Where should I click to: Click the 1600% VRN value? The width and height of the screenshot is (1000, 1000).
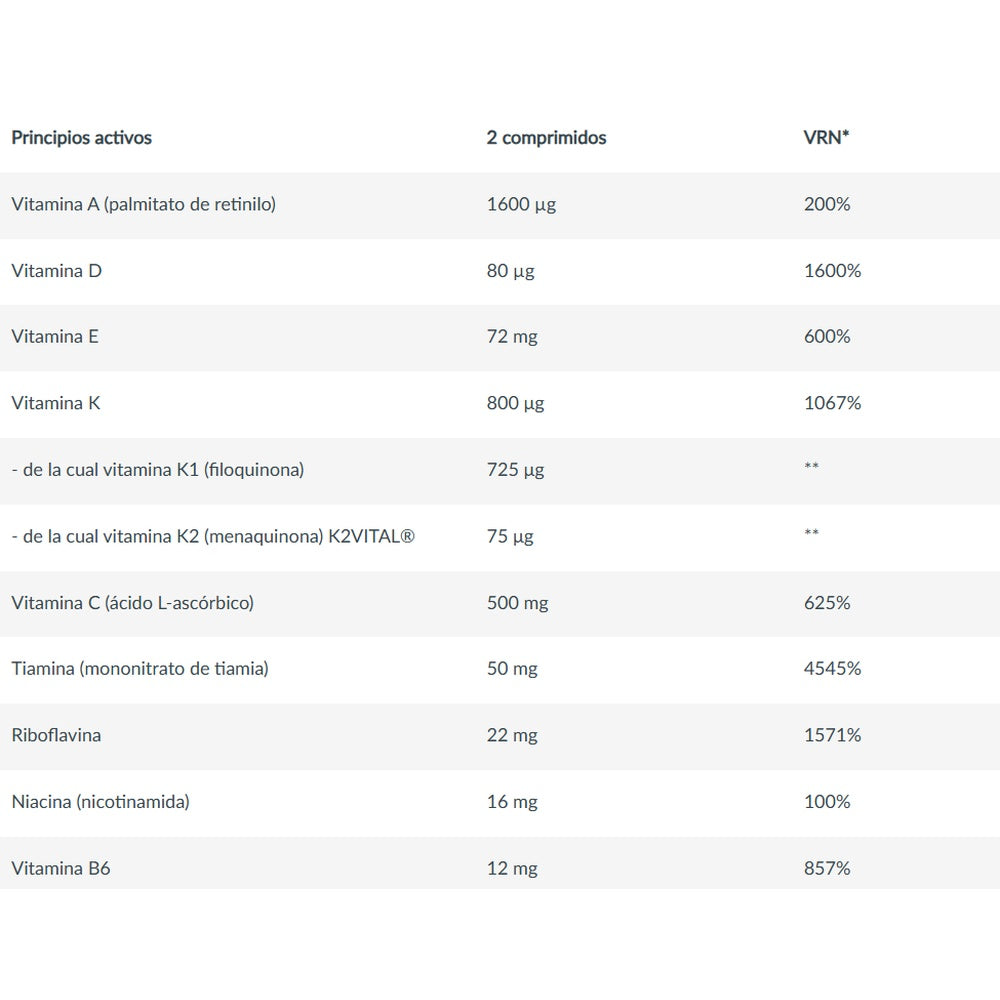[x=832, y=270]
